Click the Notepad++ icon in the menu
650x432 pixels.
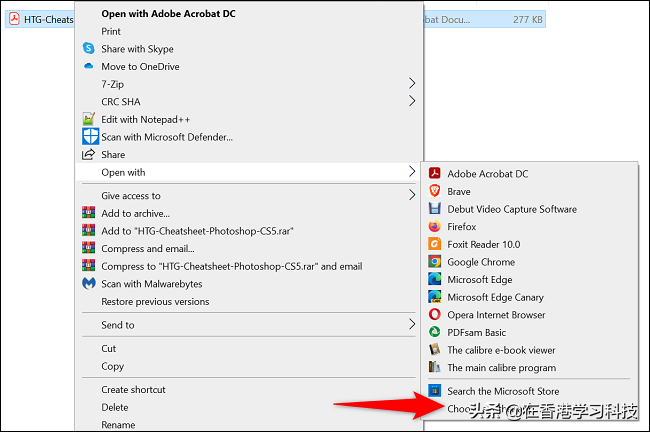pos(89,119)
